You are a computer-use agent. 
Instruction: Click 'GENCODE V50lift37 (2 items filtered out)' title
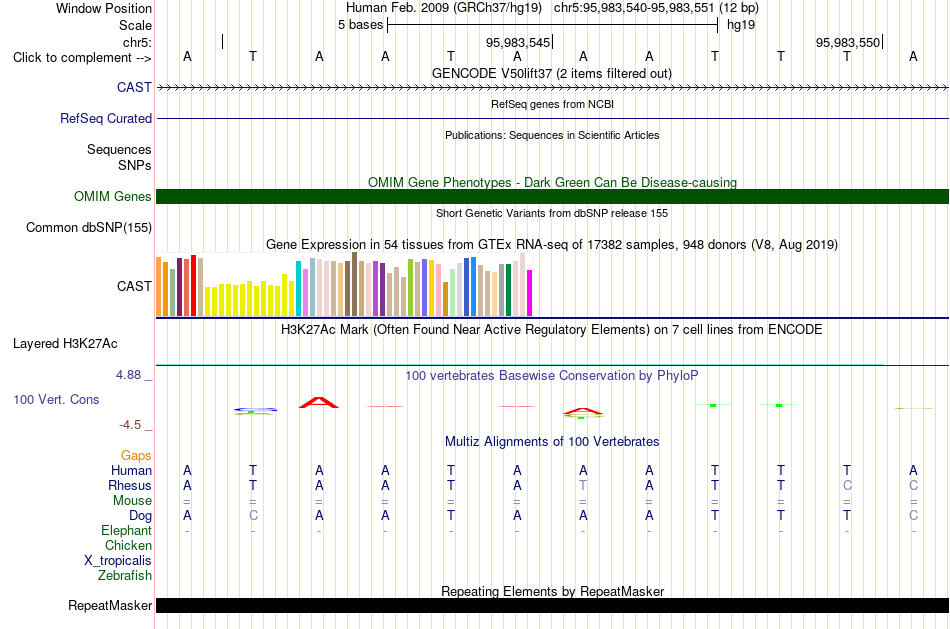[x=551, y=73]
